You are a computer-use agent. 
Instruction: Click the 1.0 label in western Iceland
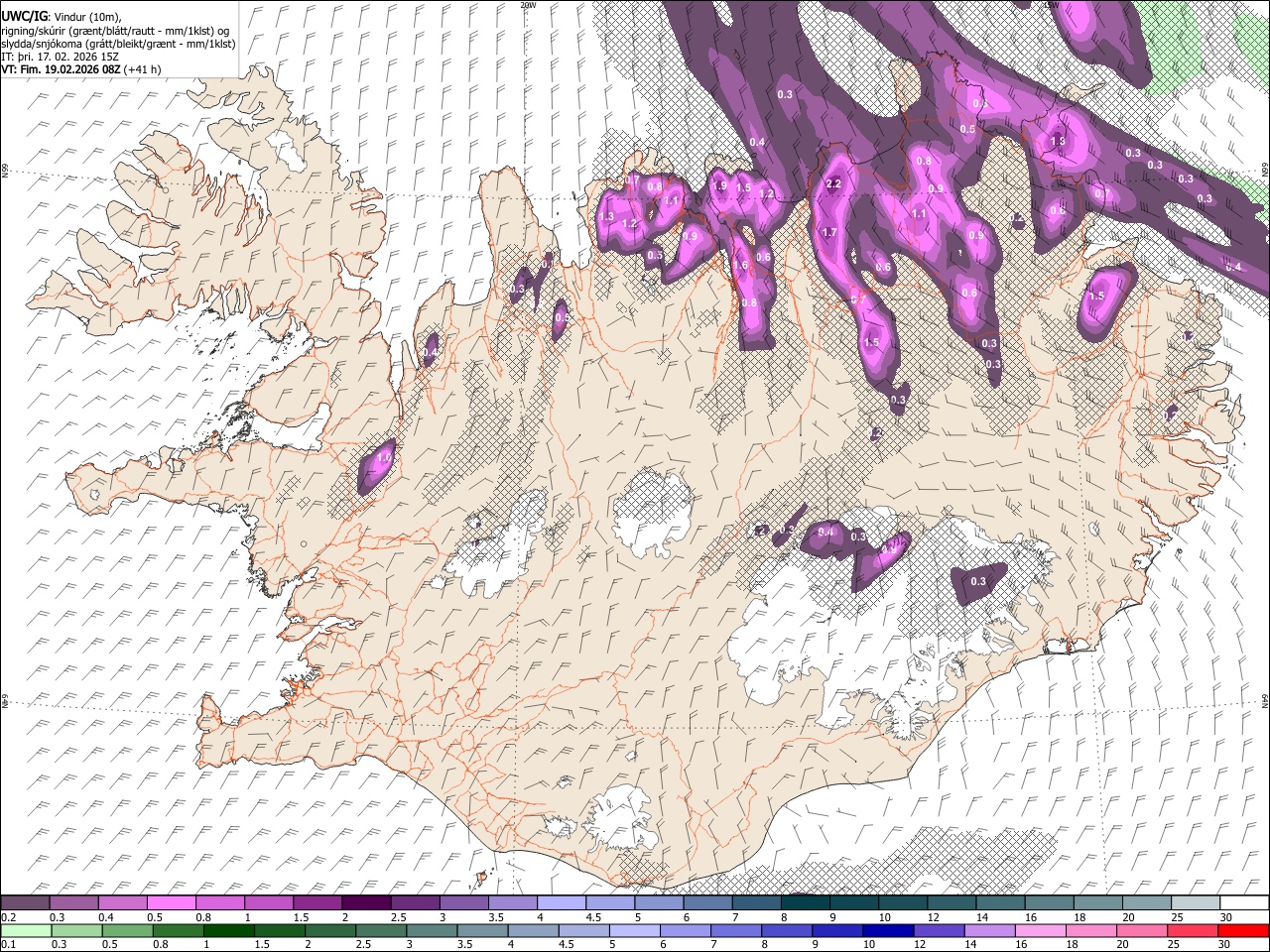383,458
